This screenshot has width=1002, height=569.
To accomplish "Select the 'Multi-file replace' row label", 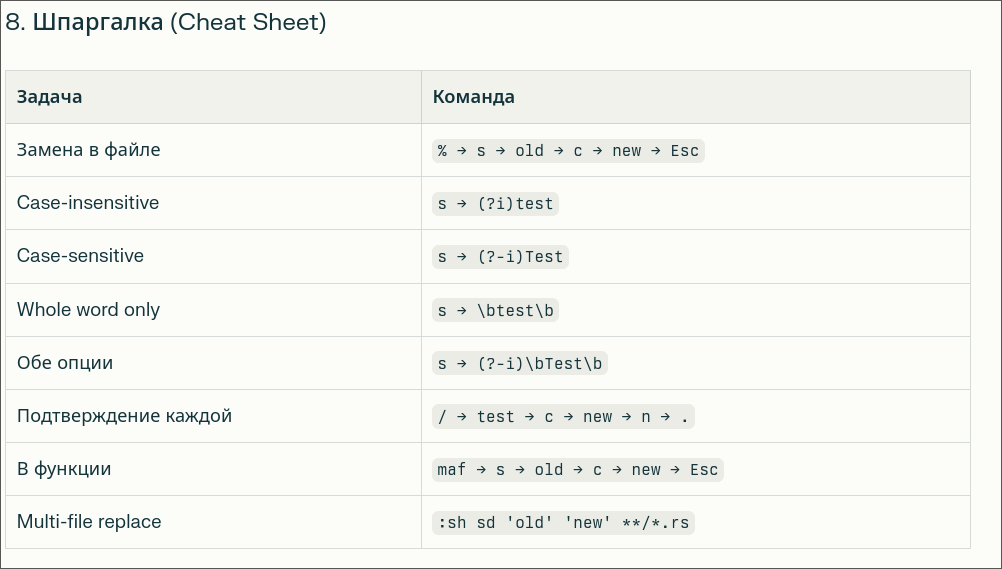I will [89, 522].
